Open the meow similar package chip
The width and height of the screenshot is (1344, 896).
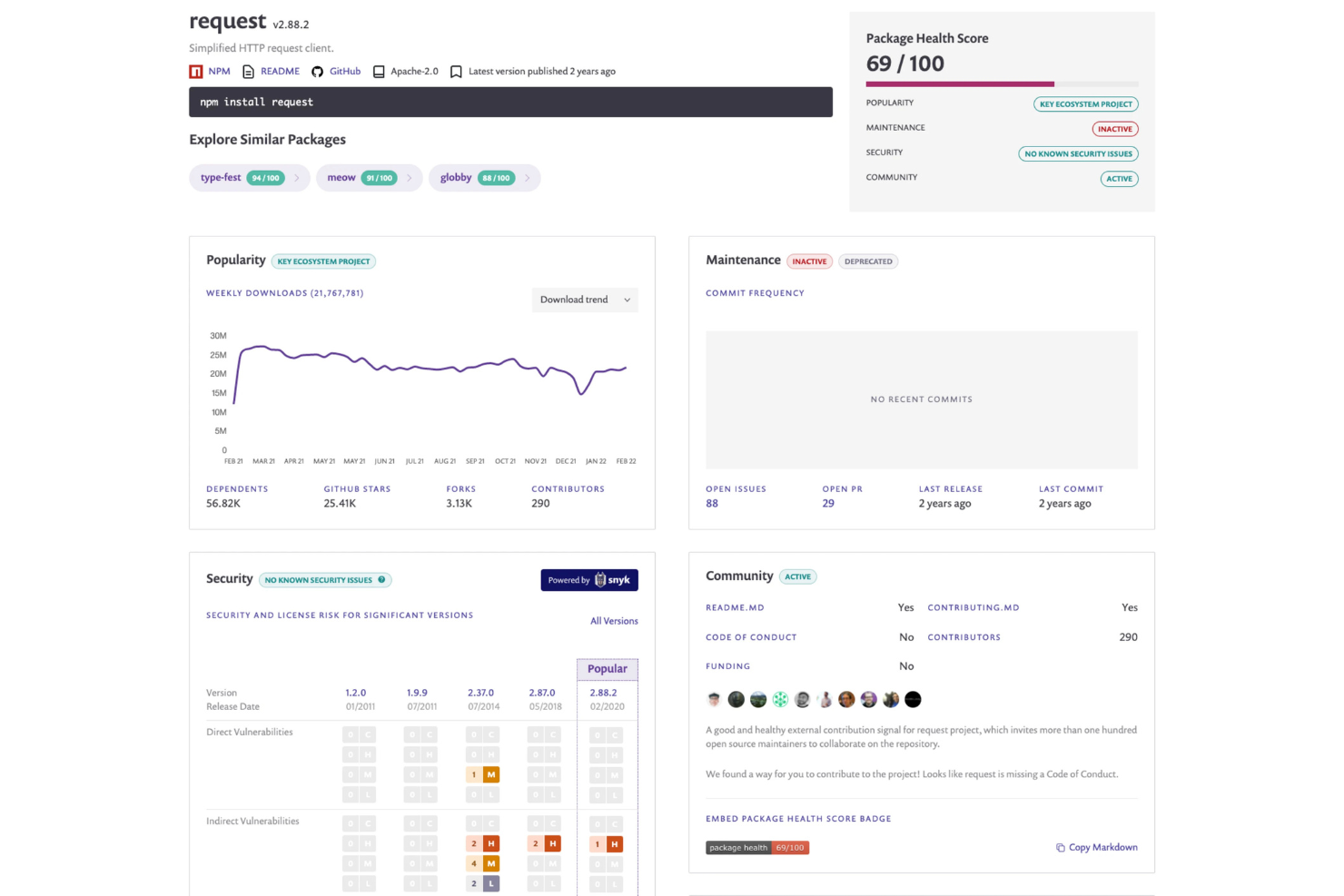click(369, 178)
